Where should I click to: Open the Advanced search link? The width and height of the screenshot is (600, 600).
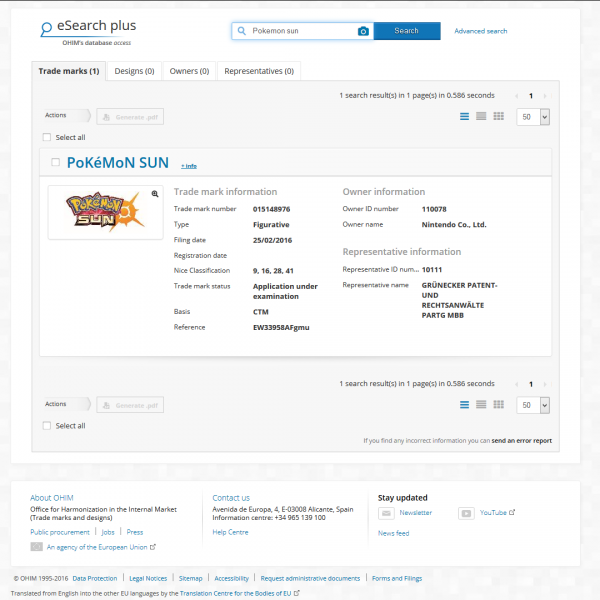click(x=480, y=31)
